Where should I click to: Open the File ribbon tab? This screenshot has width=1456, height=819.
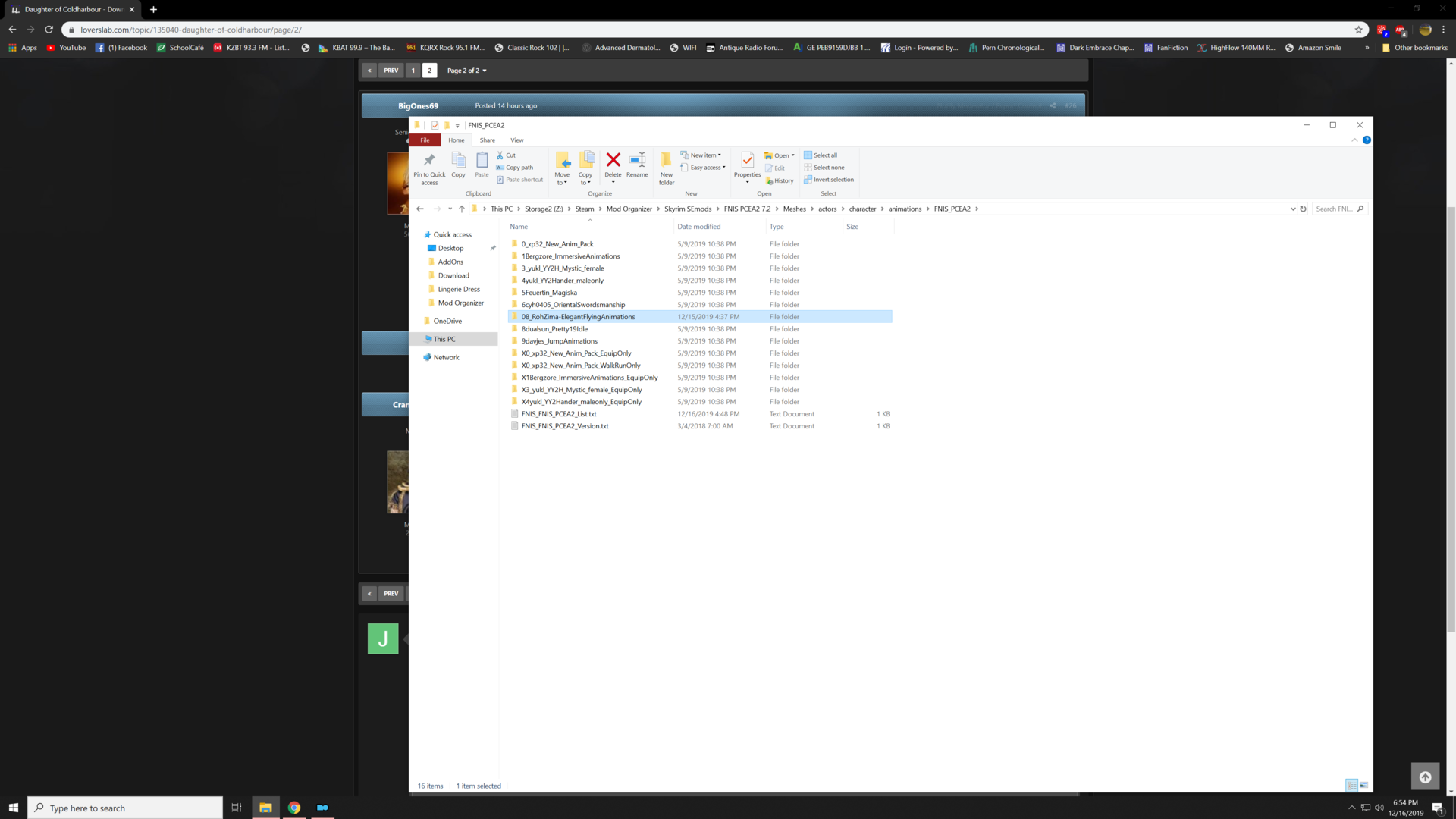(x=425, y=140)
